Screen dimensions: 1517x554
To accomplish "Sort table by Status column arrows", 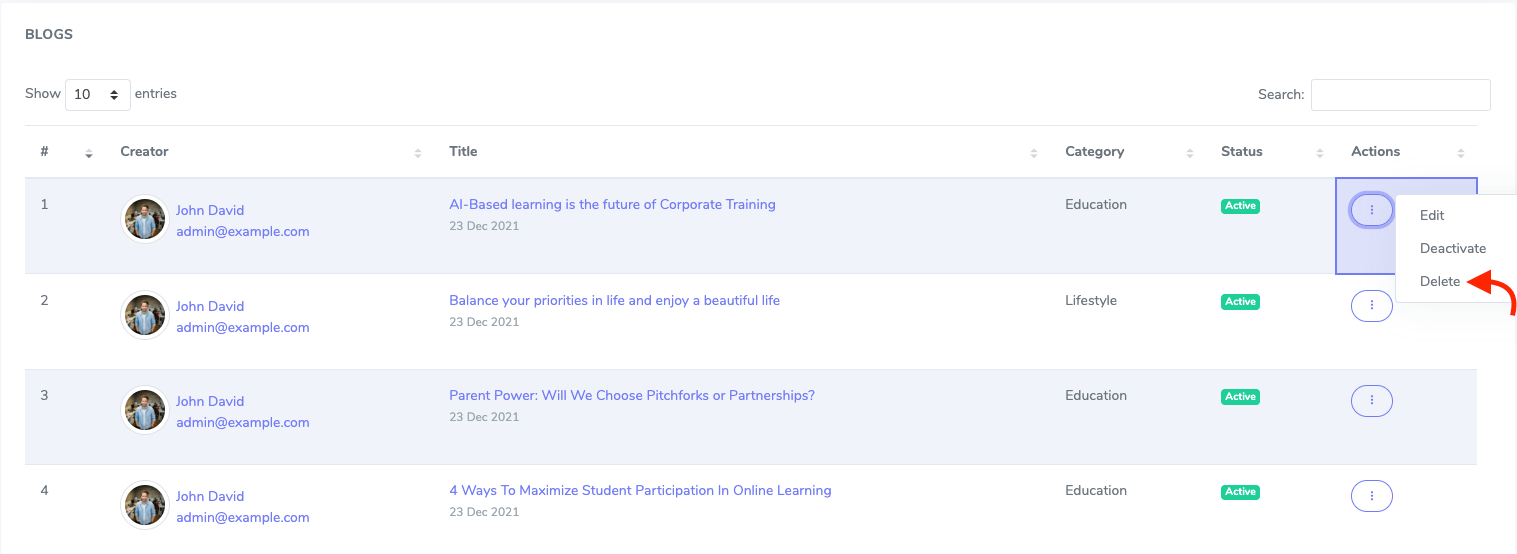I will pyautogui.click(x=1319, y=153).
